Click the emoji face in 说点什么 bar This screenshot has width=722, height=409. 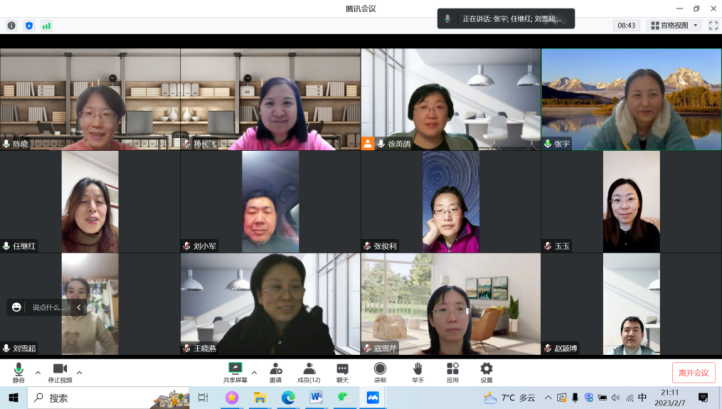click(17, 307)
